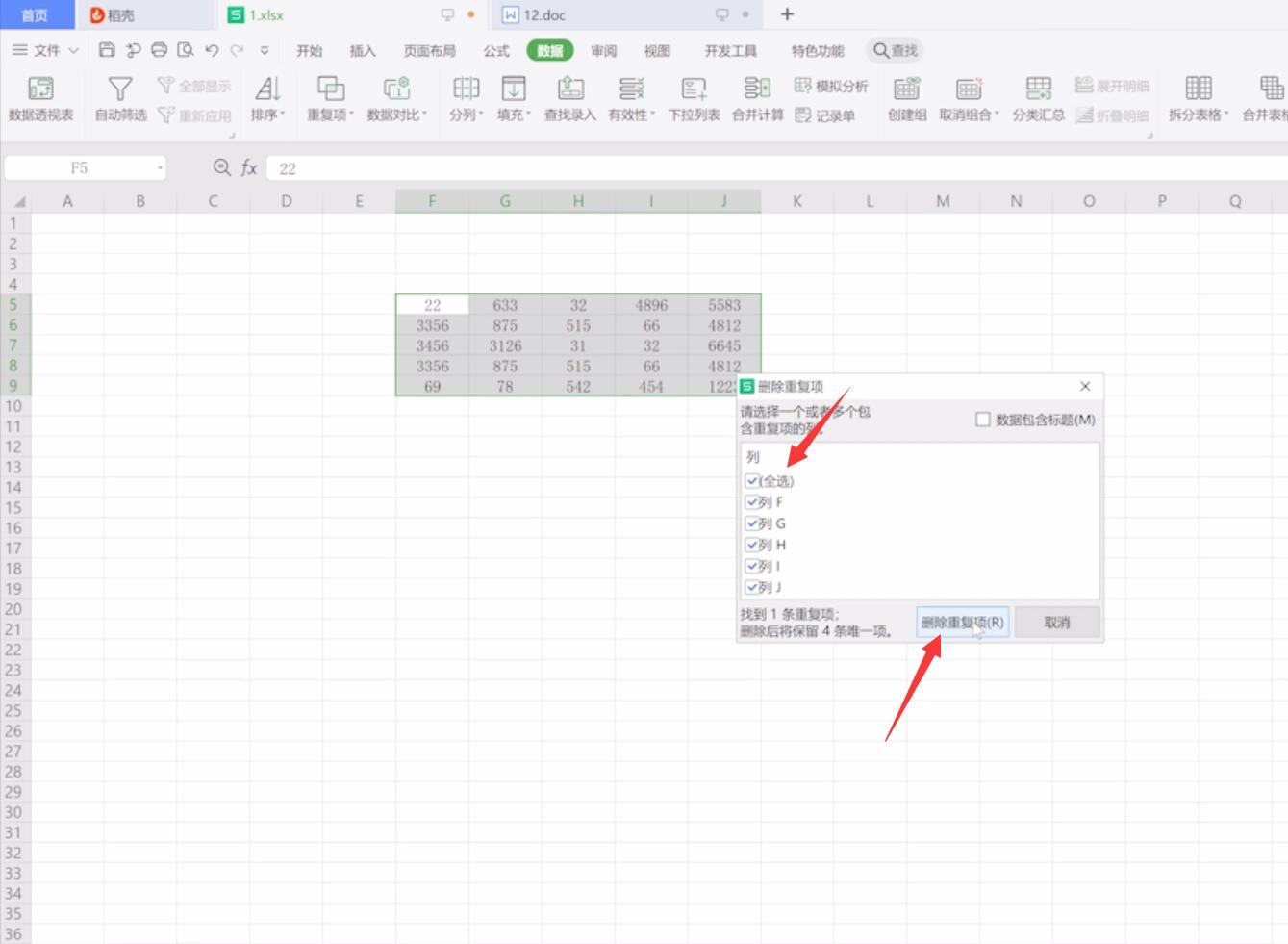Click cell containing 3126

click(x=505, y=345)
